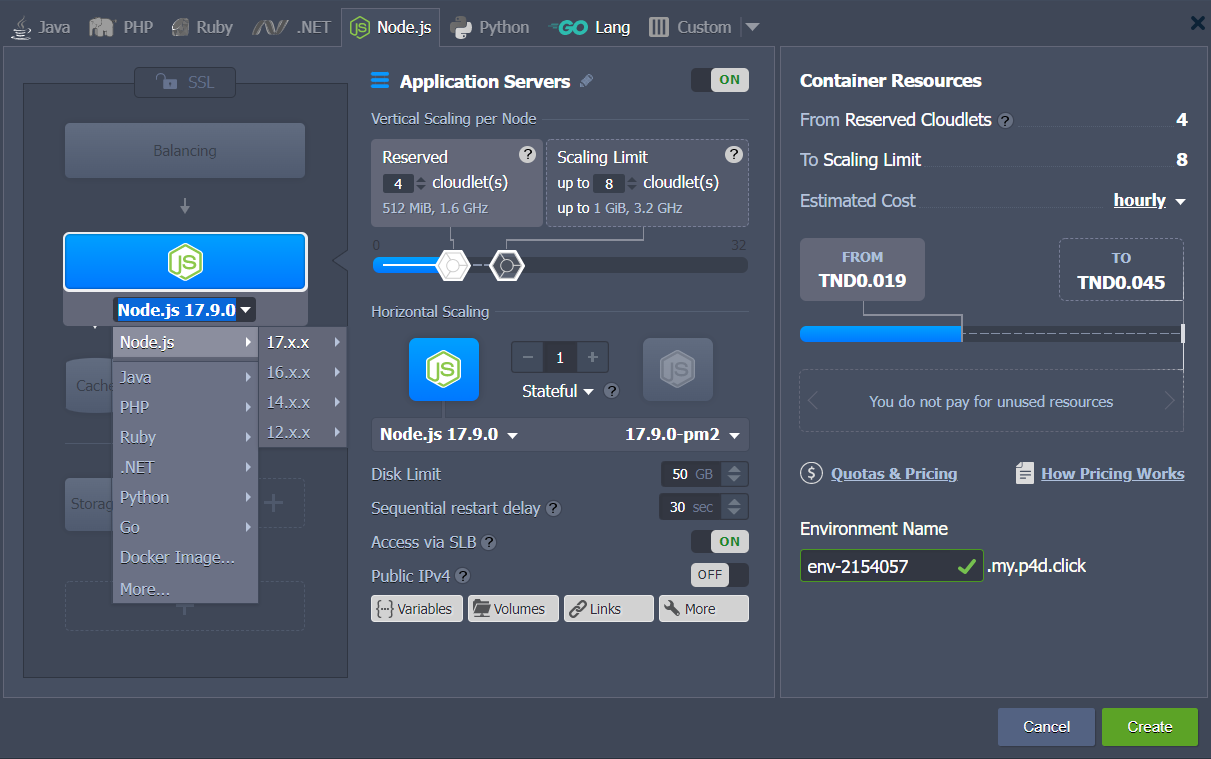The width and height of the screenshot is (1211, 759).
Task: Click the help icon in Scaling Limit box
Action: click(x=734, y=154)
